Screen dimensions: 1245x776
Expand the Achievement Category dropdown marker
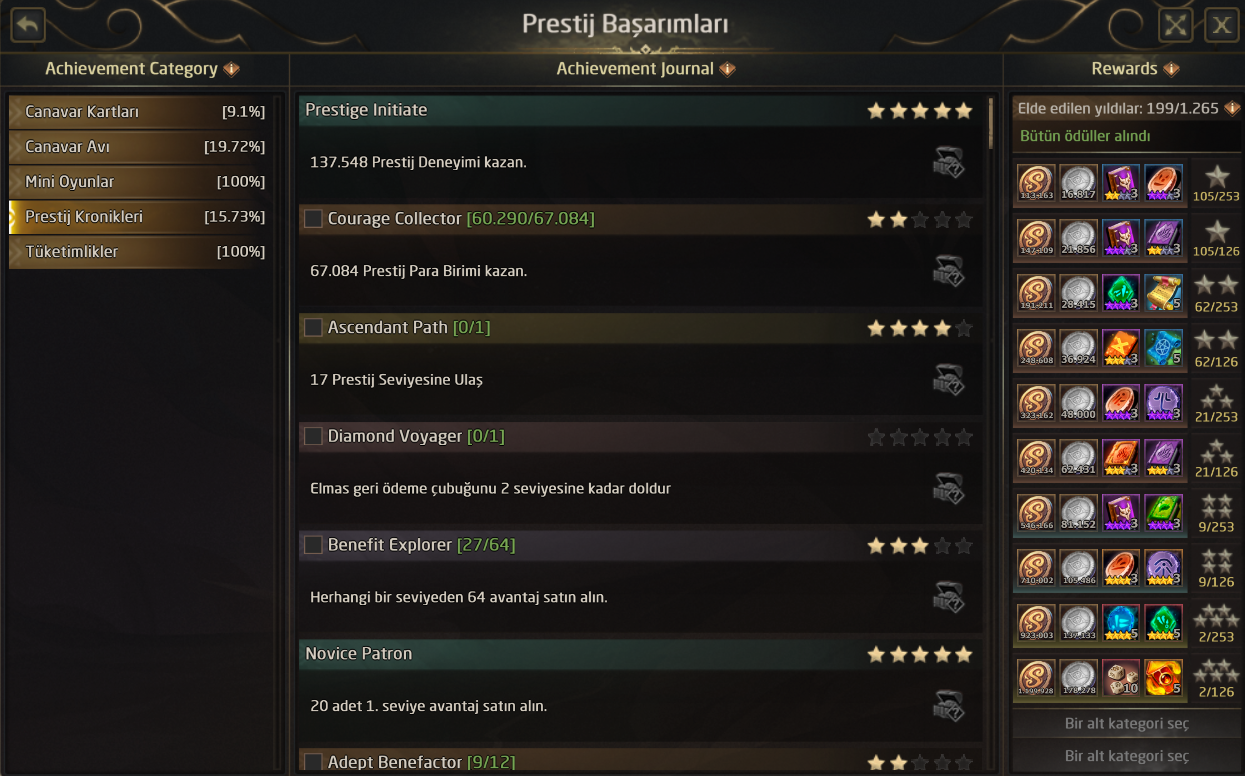point(231,69)
